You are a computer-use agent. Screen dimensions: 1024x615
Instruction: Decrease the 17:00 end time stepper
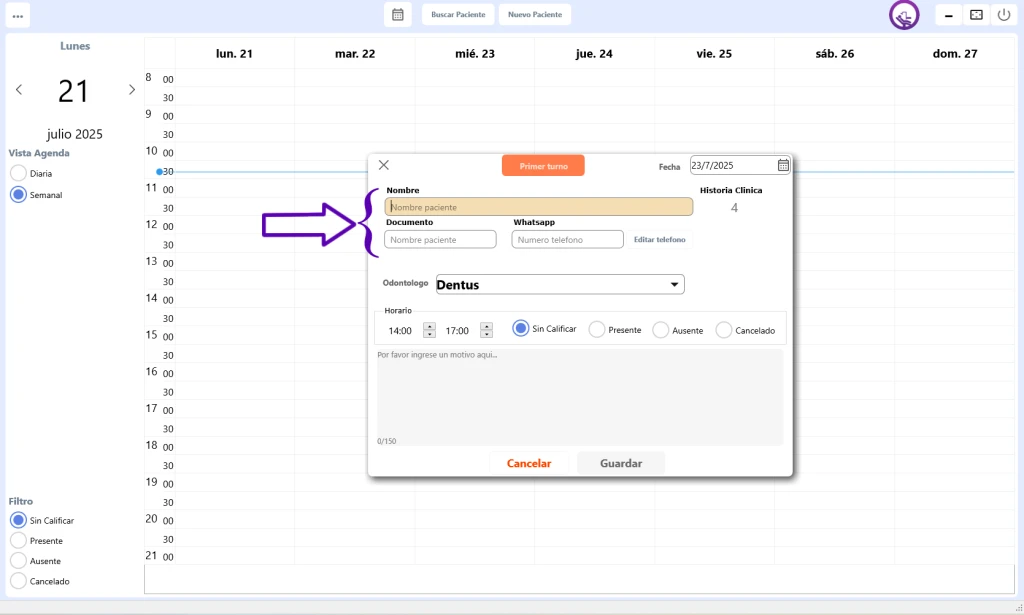point(486,334)
